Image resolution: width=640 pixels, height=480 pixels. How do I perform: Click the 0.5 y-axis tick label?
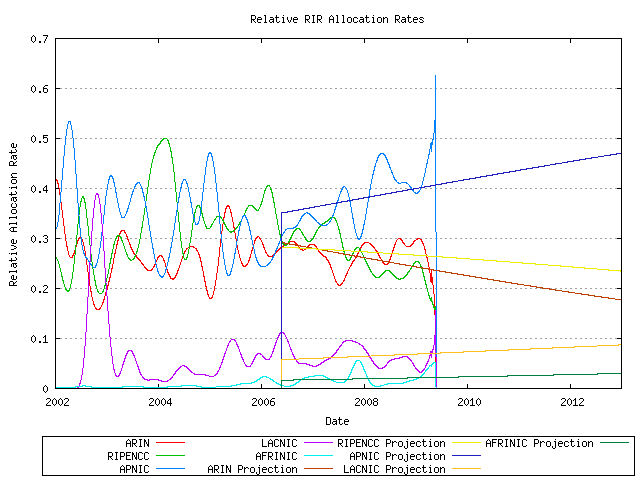39,139
